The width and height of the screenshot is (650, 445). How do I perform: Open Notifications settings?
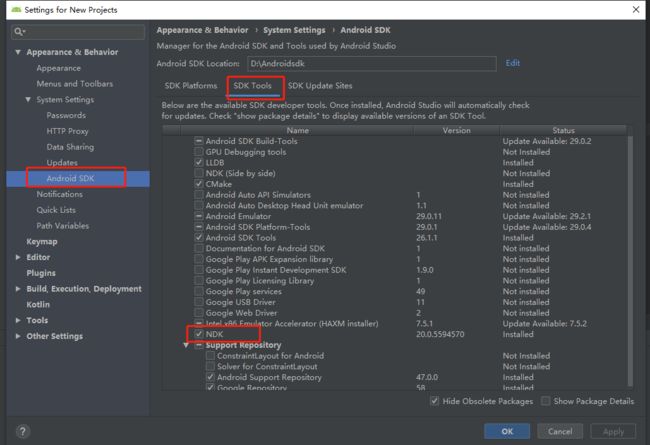point(59,194)
